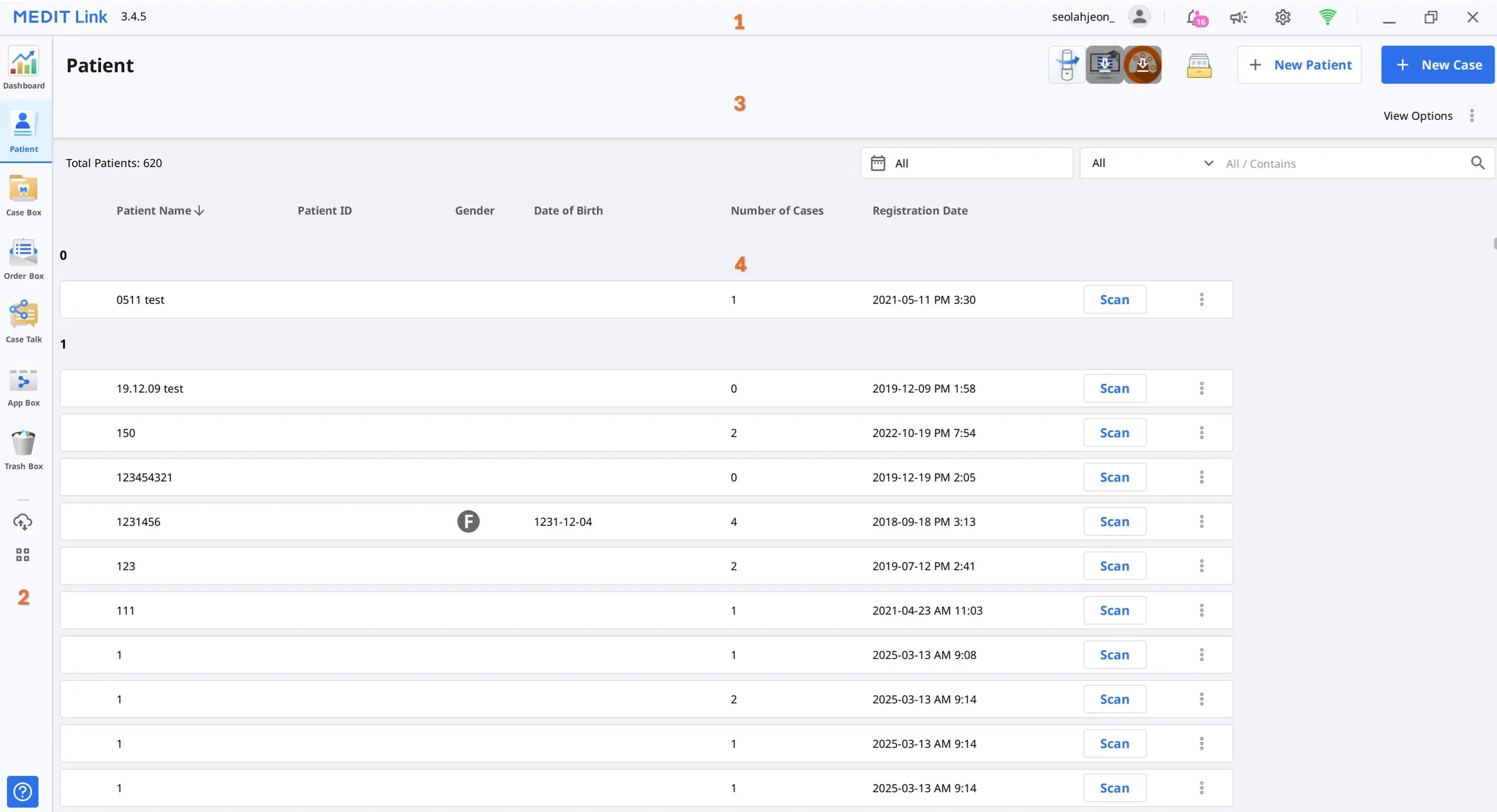Open the help question mark
Screen dimensions: 1497x812
[x=23, y=791]
